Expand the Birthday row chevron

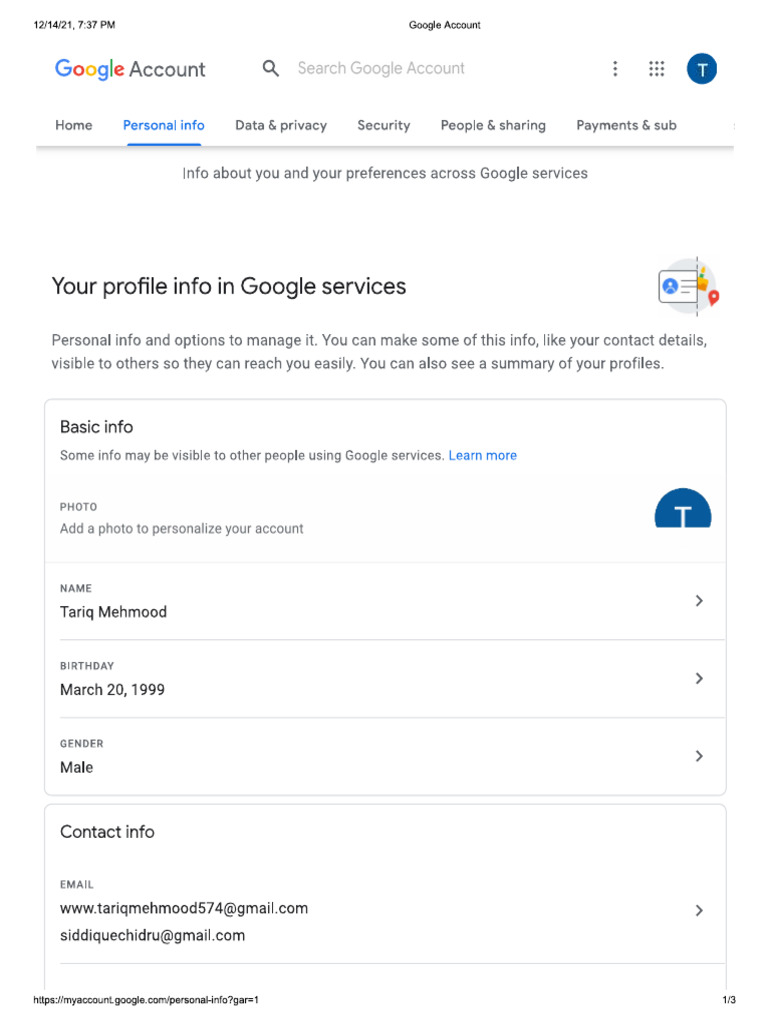click(699, 678)
